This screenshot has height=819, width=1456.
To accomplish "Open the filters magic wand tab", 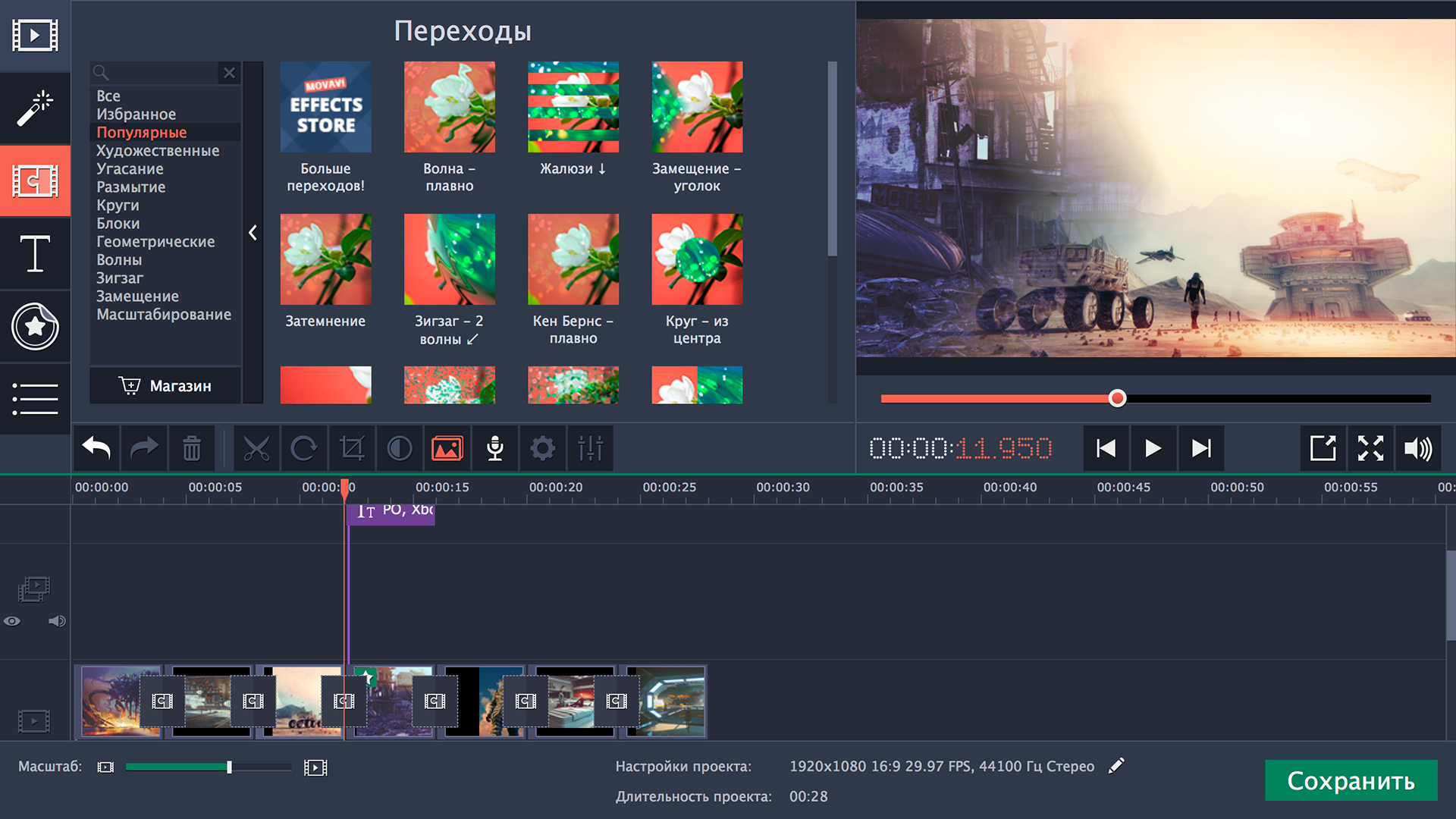I will tap(35, 108).
